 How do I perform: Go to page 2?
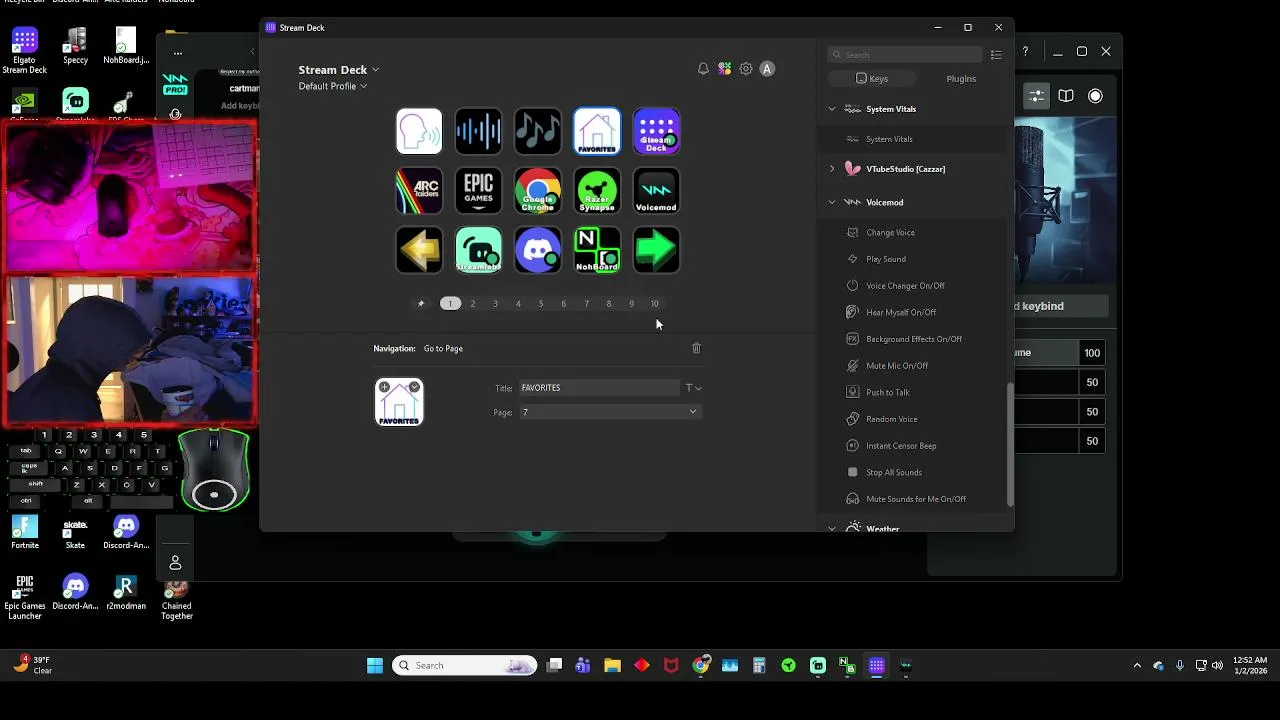(473, 304)
